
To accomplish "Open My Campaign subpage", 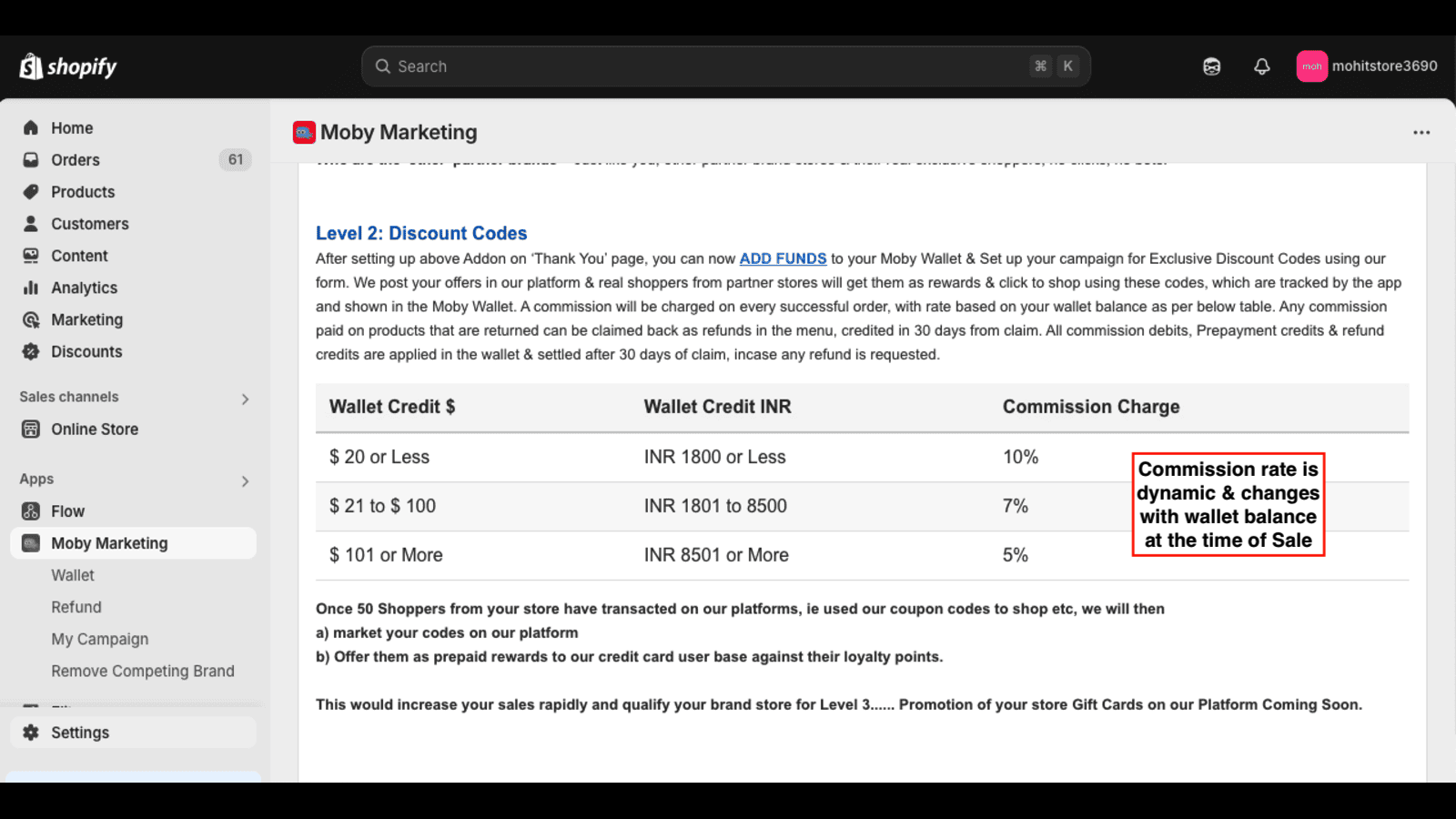I will 100,639.
